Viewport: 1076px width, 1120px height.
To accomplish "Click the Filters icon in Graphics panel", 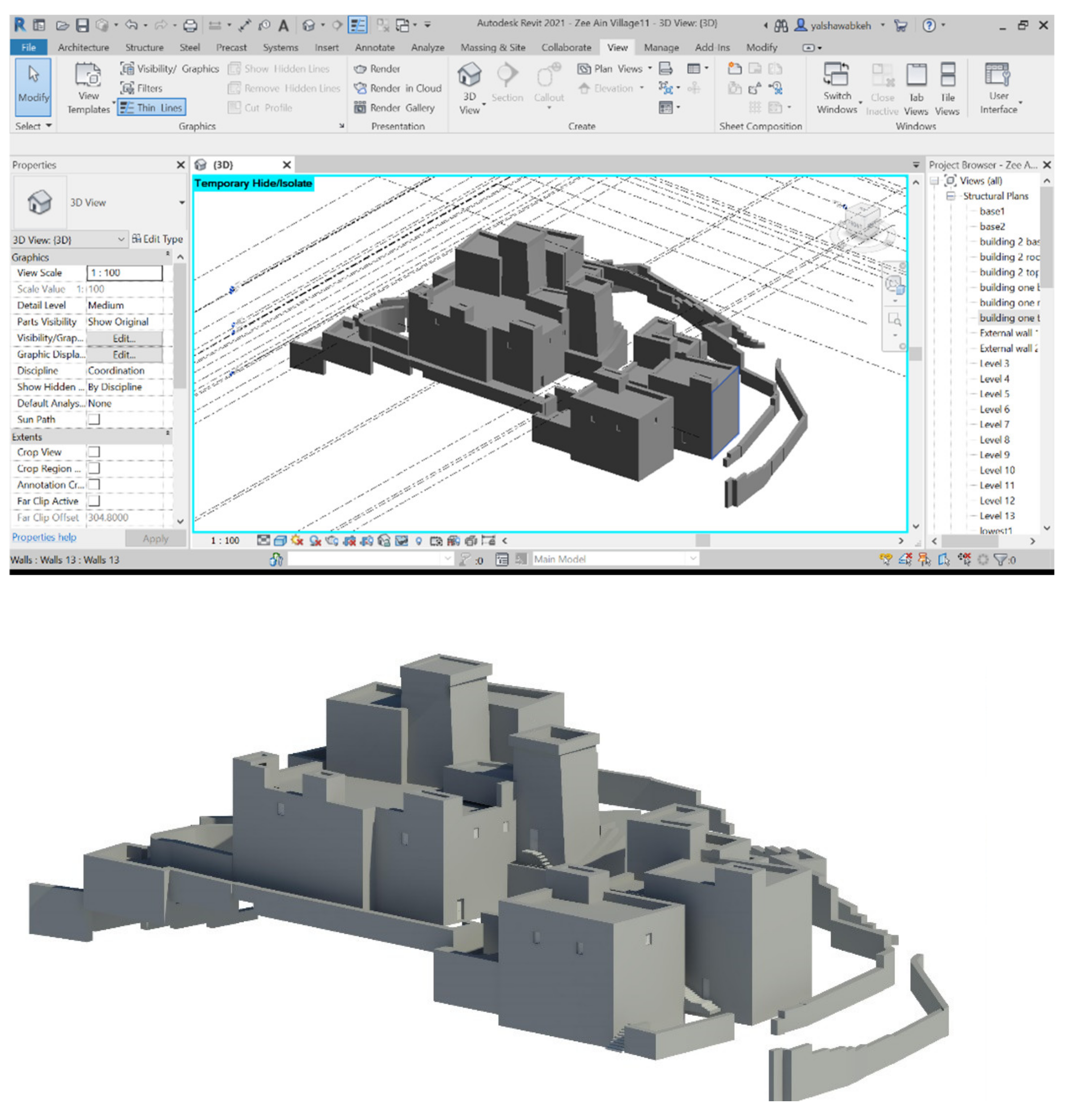I will [x=127, y=88].
